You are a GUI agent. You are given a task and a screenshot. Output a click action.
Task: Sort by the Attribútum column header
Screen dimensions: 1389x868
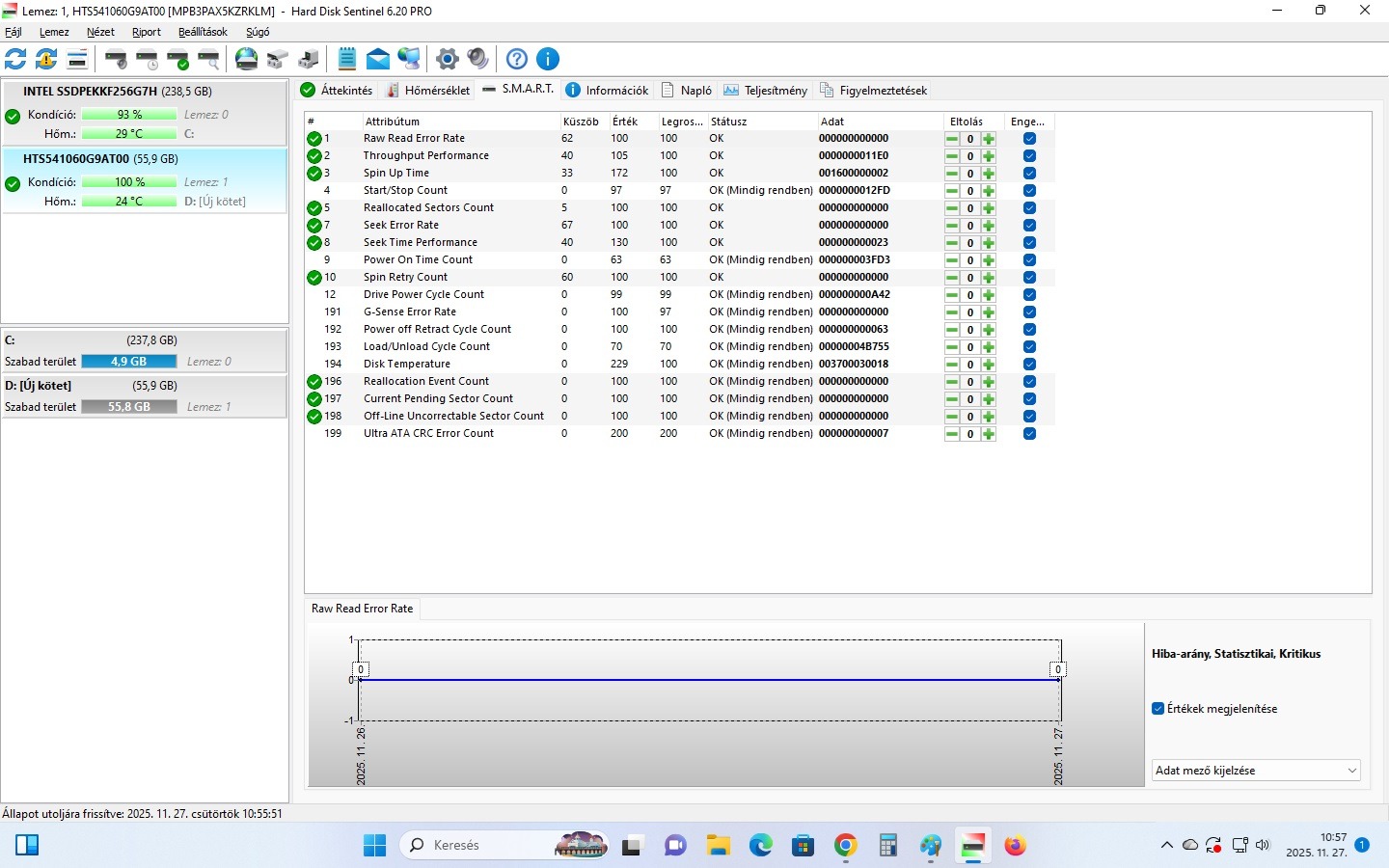click(461, 122)
